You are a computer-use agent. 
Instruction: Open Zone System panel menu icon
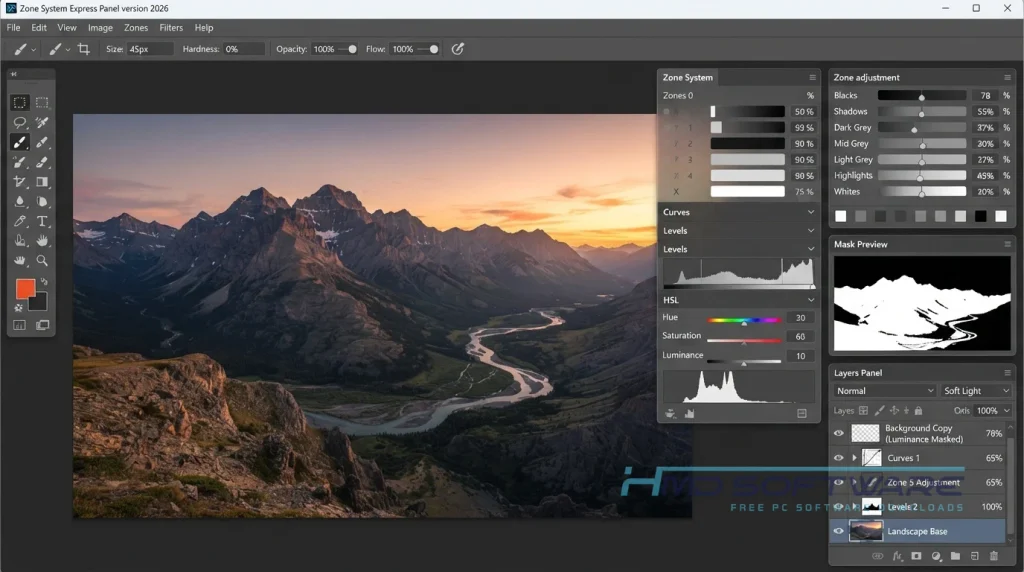point(812,77)
